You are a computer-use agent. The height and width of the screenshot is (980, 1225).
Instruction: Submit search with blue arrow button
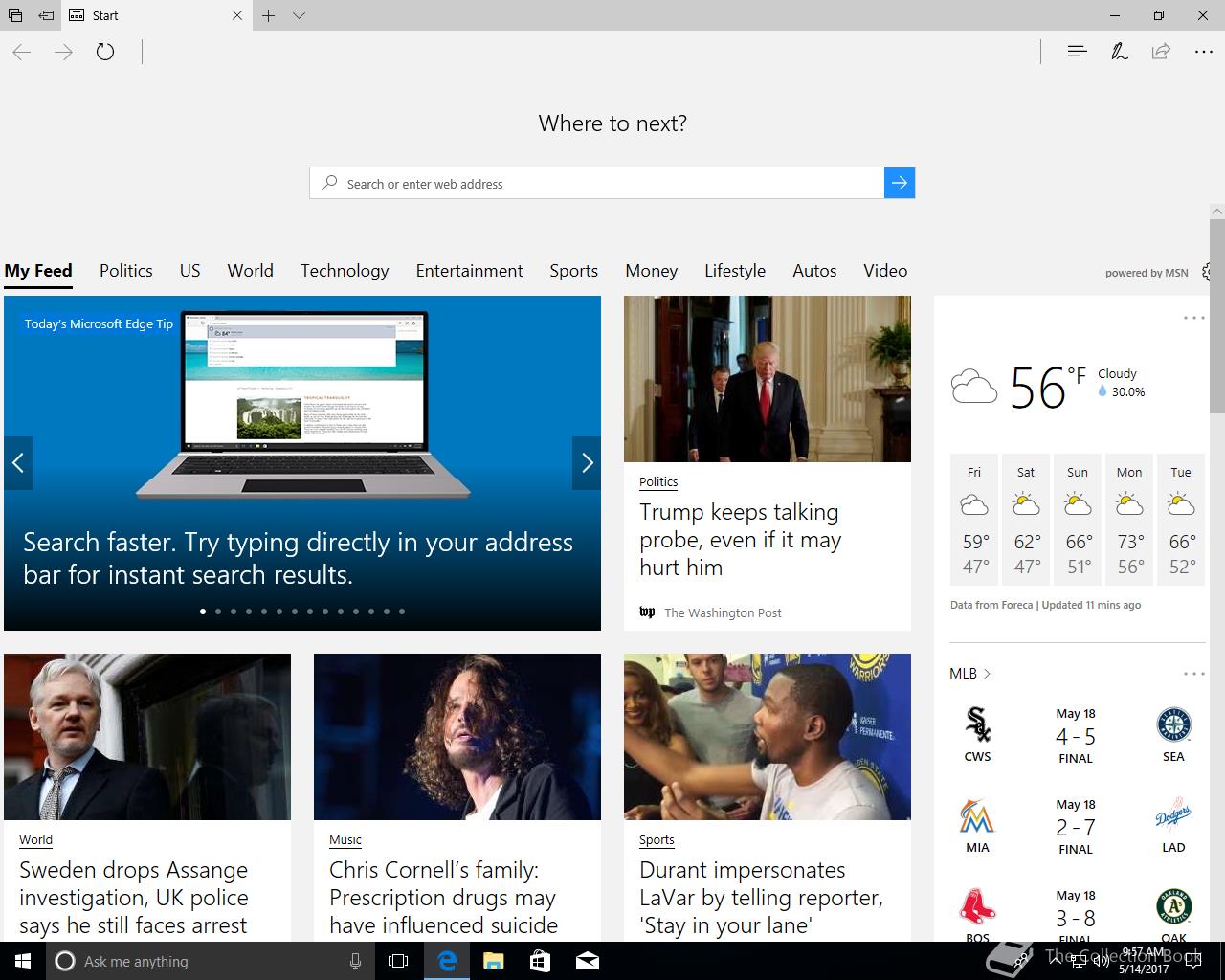900,183
